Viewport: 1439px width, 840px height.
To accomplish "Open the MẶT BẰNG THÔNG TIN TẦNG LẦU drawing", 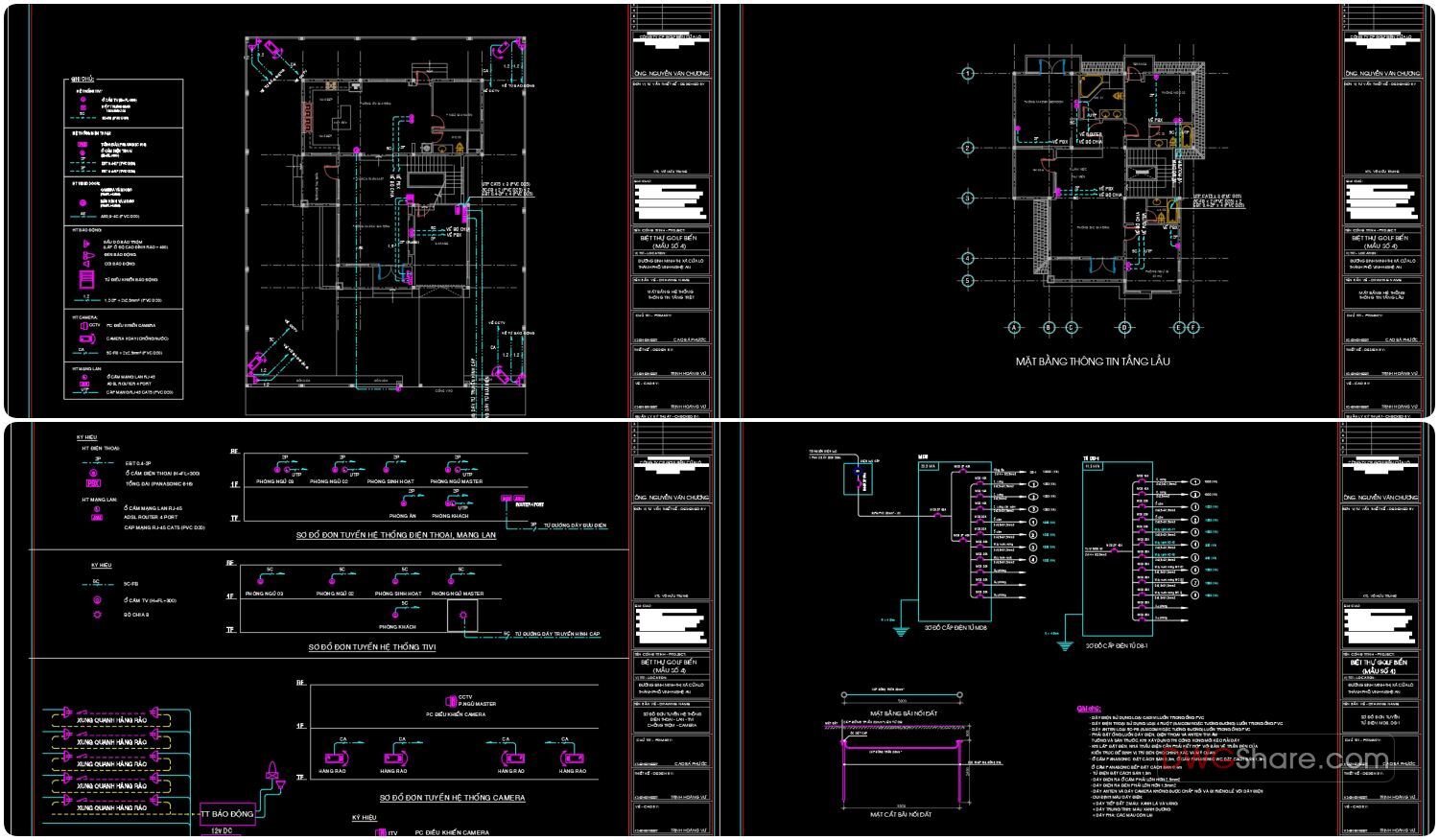I will (x=1092, y=362).
